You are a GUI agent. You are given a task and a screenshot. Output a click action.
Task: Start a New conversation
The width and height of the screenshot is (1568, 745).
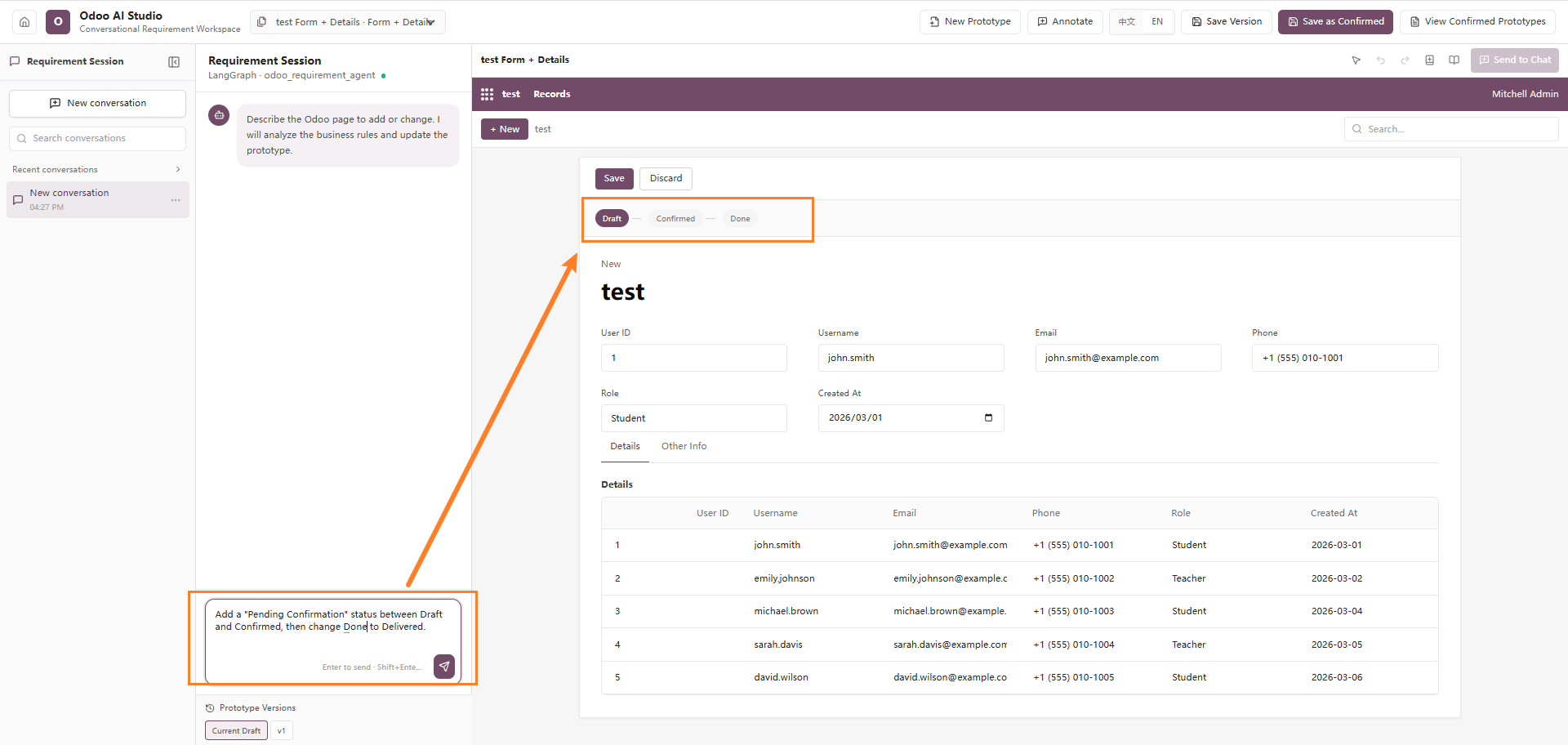coord(98,104)
